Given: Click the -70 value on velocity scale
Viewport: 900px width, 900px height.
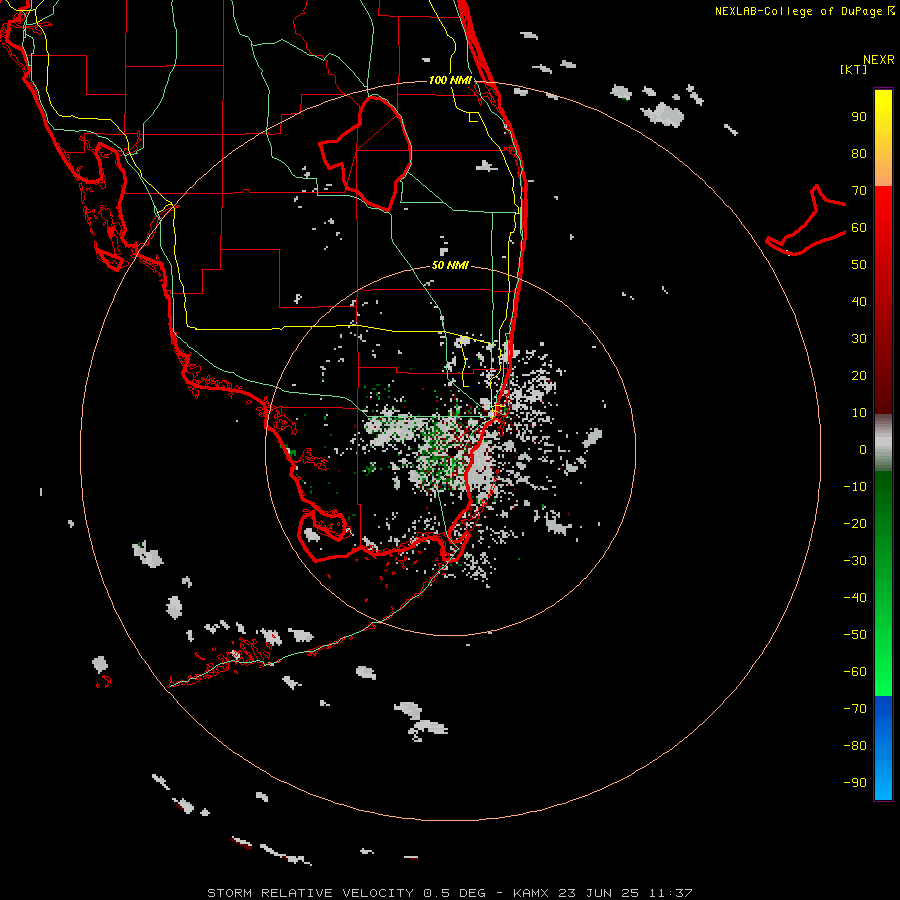Looking at the screenshot, I should tap(855, 709).
